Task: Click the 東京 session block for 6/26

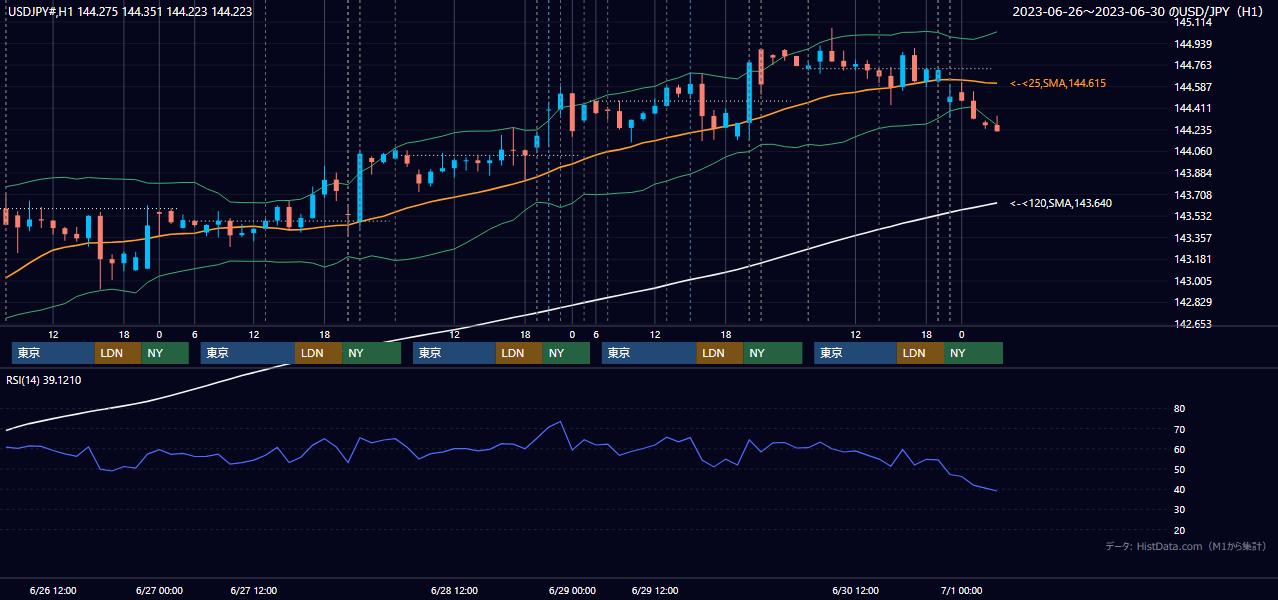Action: point(53,353)
